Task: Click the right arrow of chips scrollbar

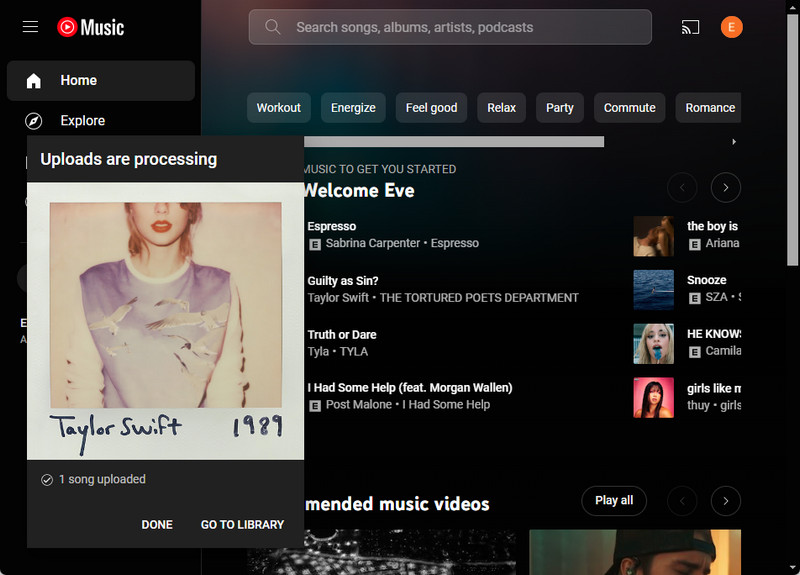Action: pos(734,141)
